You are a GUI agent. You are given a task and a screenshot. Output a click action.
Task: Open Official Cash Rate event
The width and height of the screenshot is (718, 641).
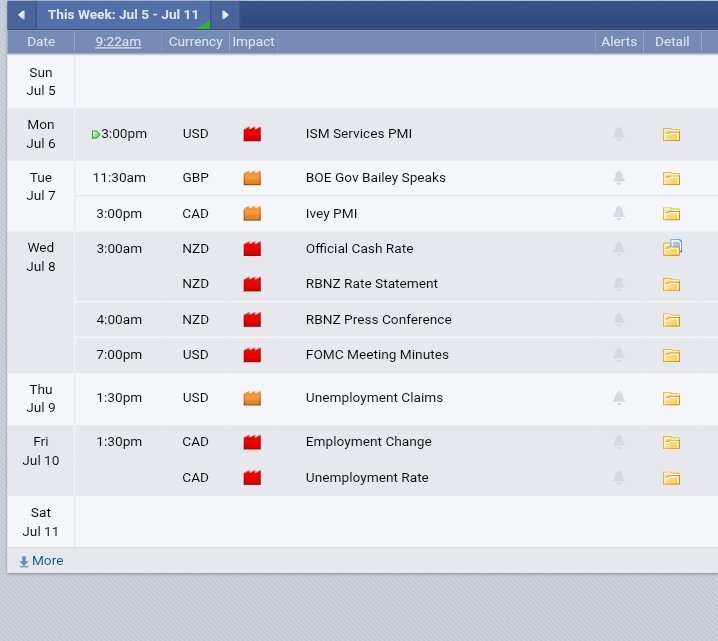pos(359,249)
